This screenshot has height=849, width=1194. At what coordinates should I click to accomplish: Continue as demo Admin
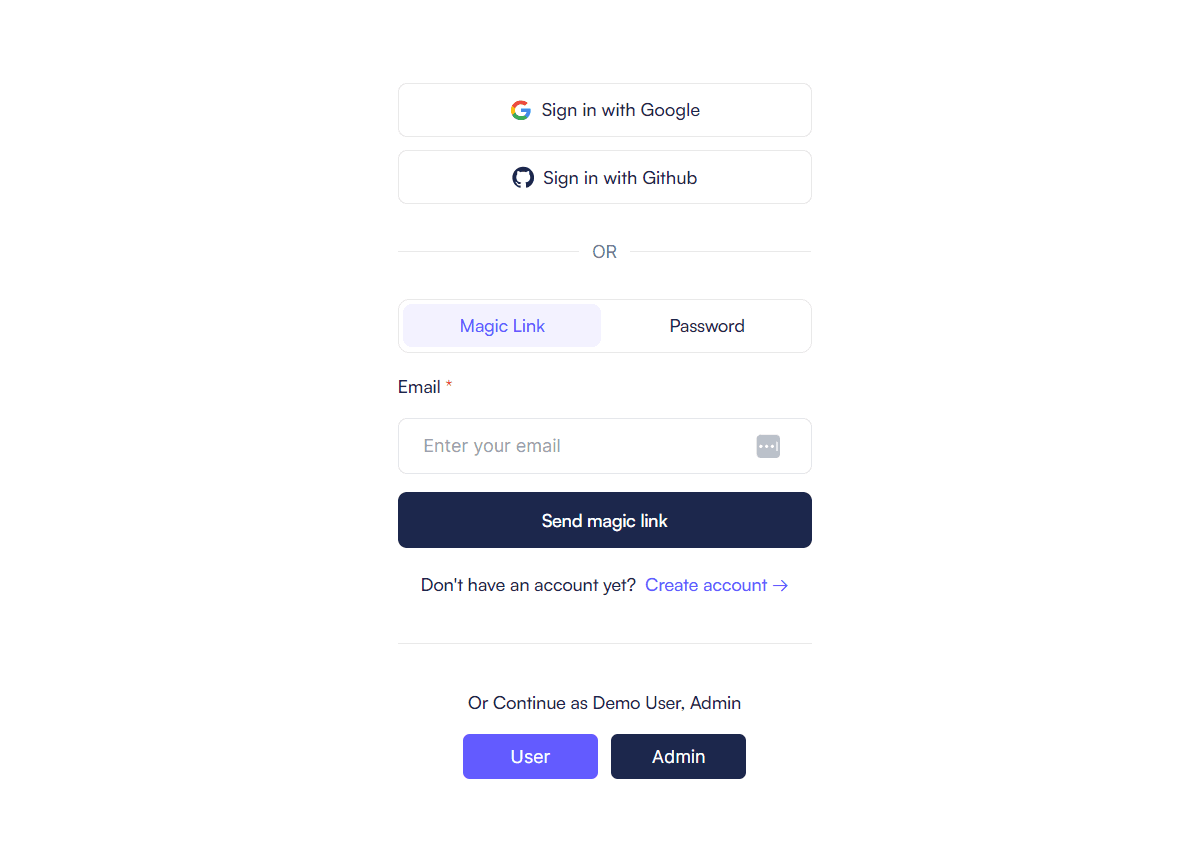(x=678, y=756)
